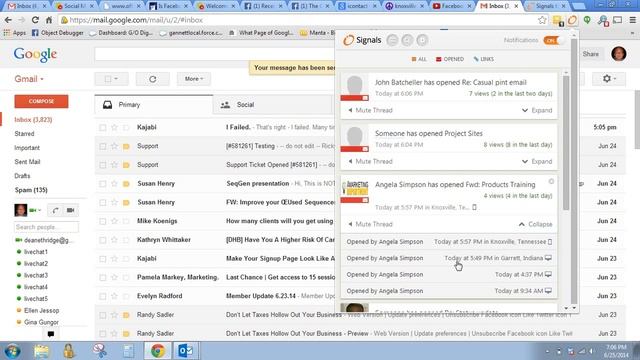Switch to the Social inbox tab
The width and height of the screenshot is (640, 360).
273,104
